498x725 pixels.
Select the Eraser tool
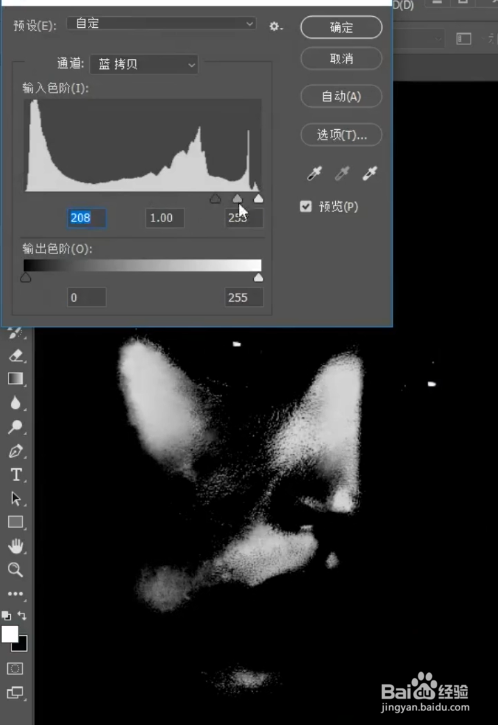[x=16, y=356]
